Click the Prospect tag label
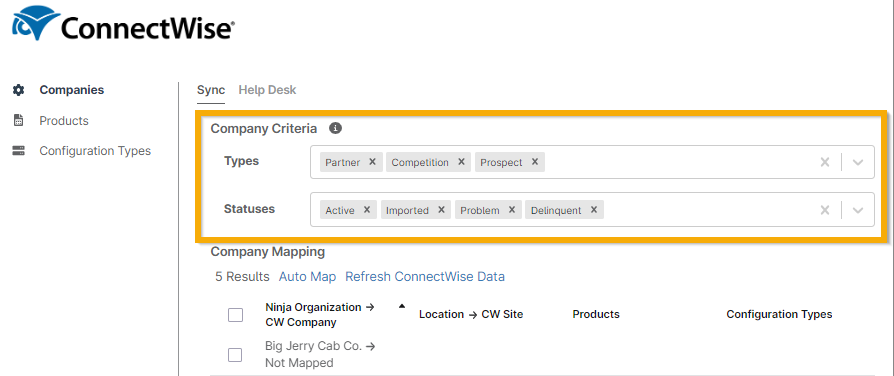The image size is (894, 376). pos(501,163)
